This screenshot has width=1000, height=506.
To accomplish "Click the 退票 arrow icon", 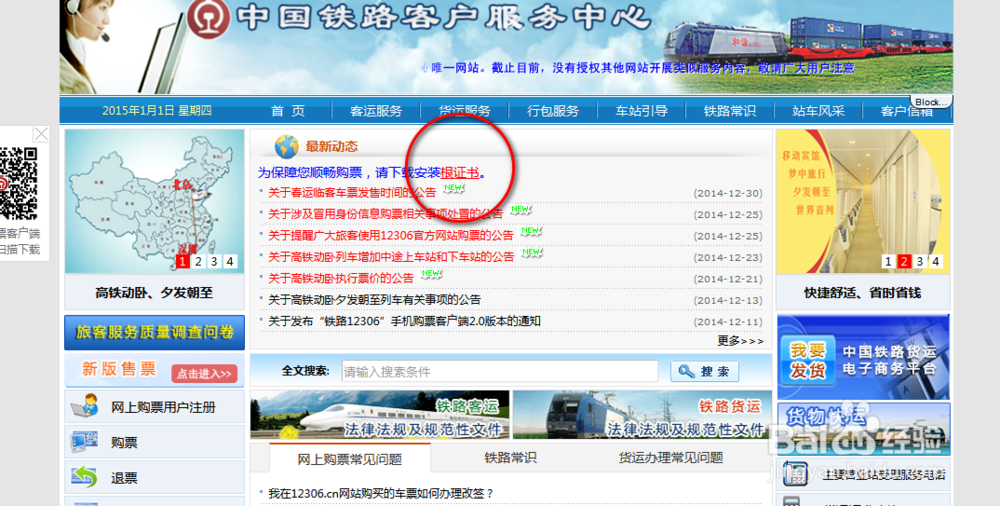I will 84,477.
